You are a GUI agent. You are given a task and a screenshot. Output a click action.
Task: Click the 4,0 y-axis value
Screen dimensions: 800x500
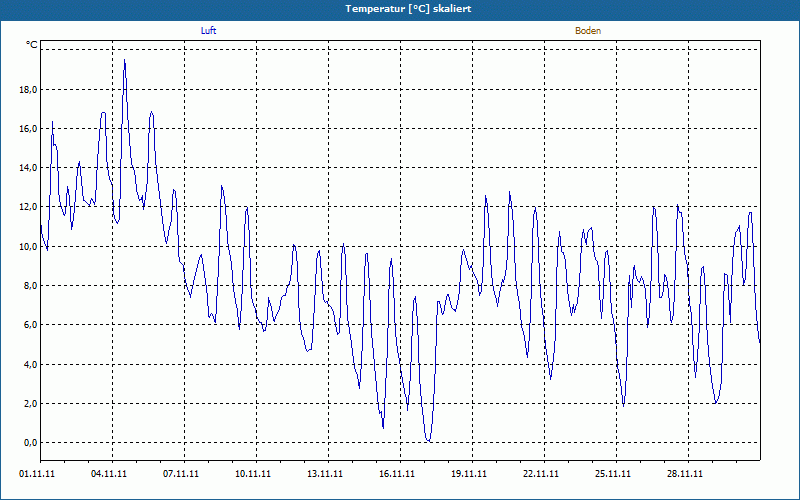tap(32, 364)
